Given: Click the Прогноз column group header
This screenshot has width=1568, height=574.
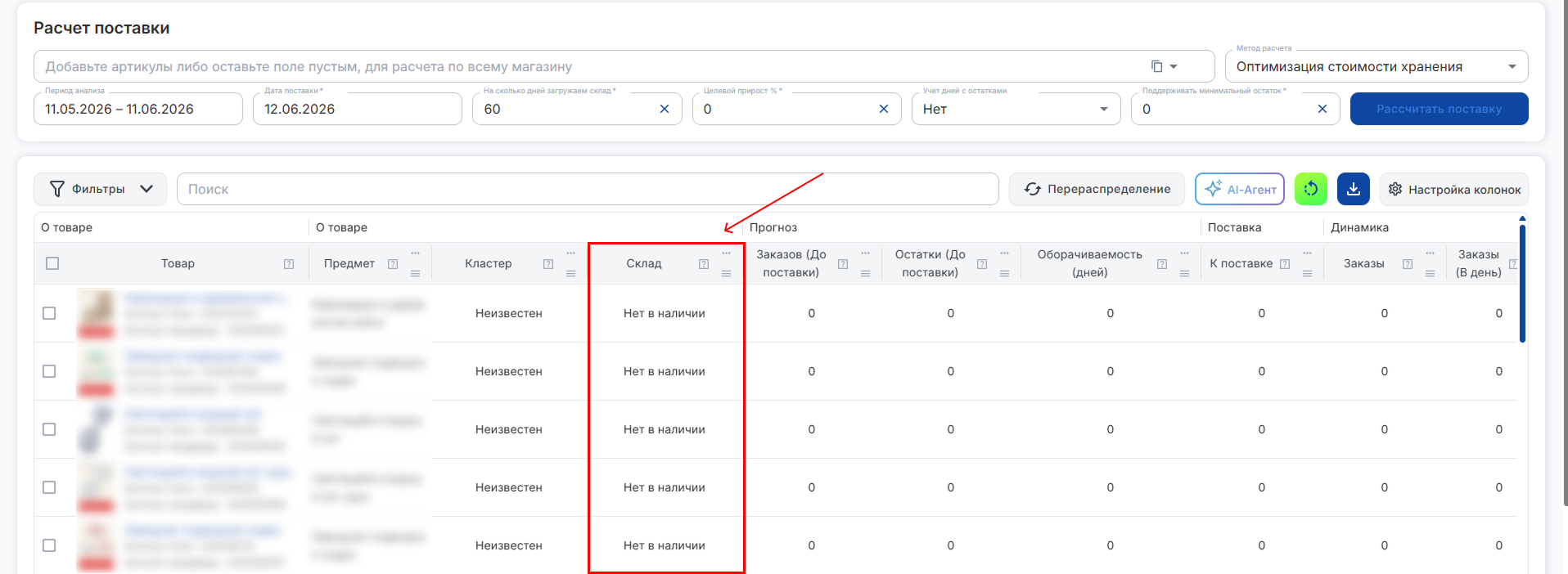Looking at the screenshot, I should tap(773, 227).
